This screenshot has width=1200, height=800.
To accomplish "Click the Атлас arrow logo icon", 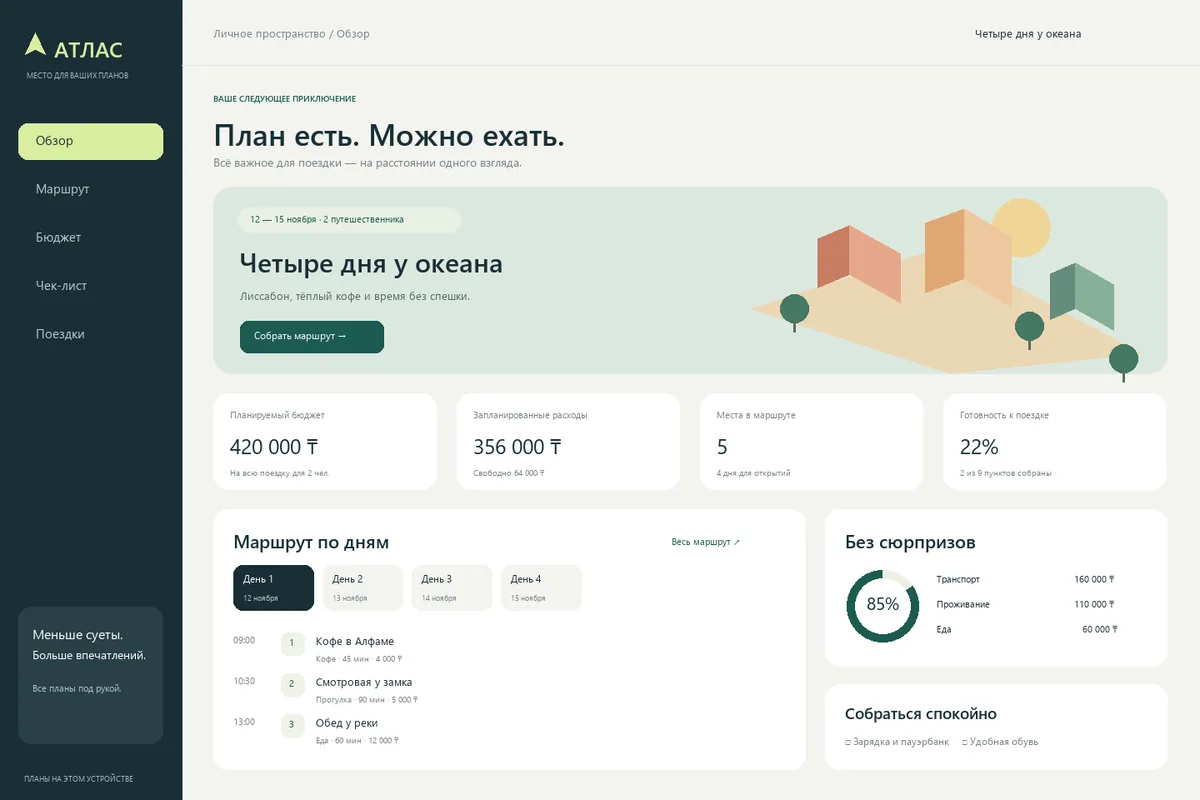I will click(x=36, y=44).
